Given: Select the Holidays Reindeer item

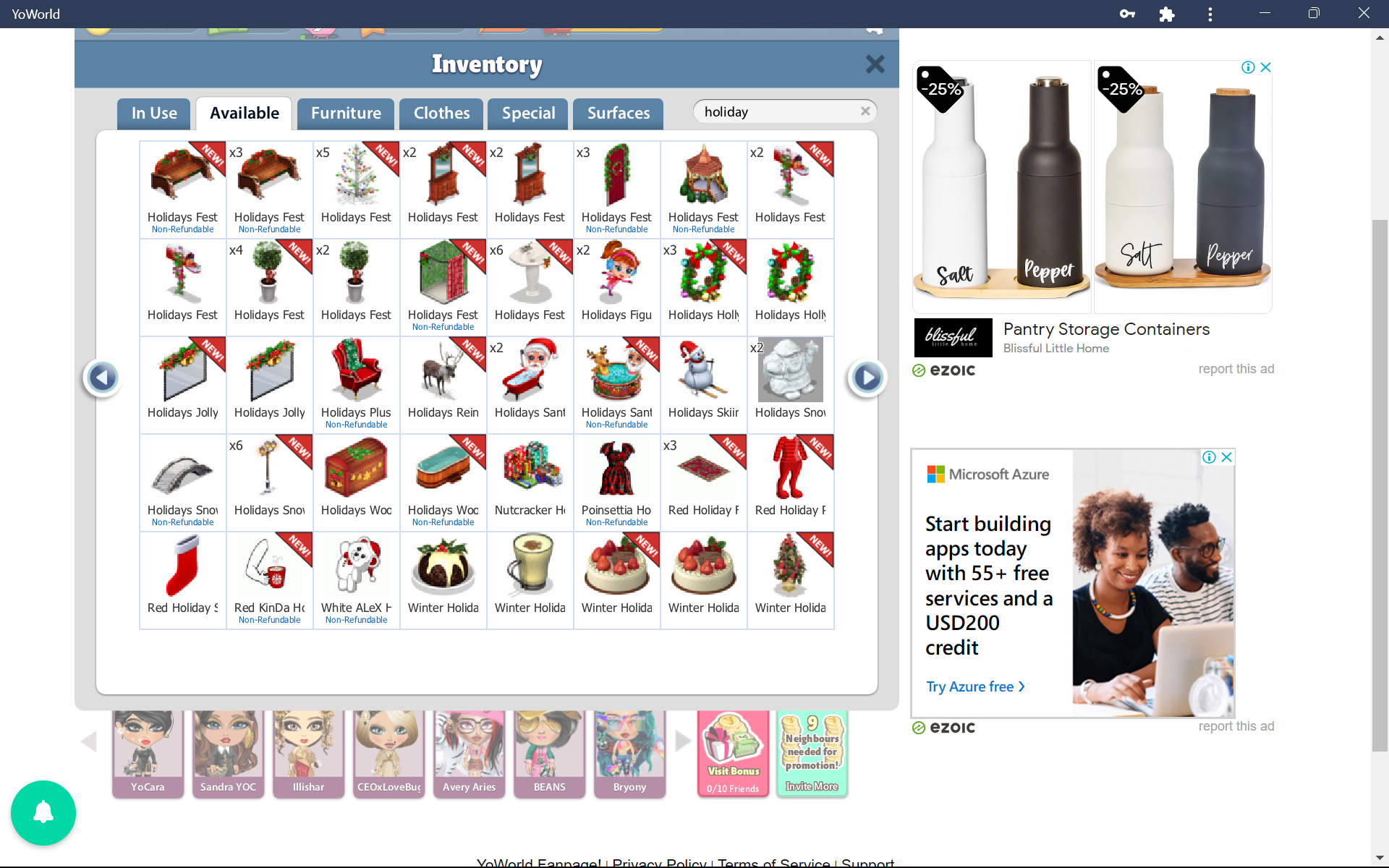Looking at the screenshot, I should 443,385.
